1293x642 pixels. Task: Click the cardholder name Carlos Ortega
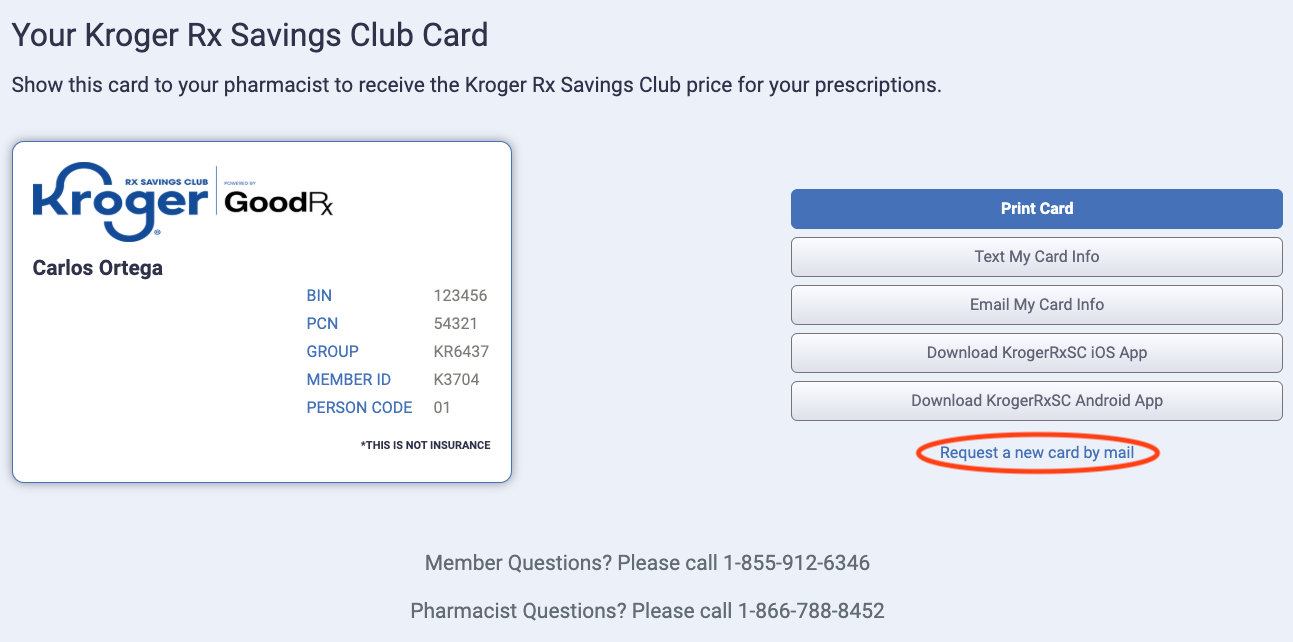96,267
